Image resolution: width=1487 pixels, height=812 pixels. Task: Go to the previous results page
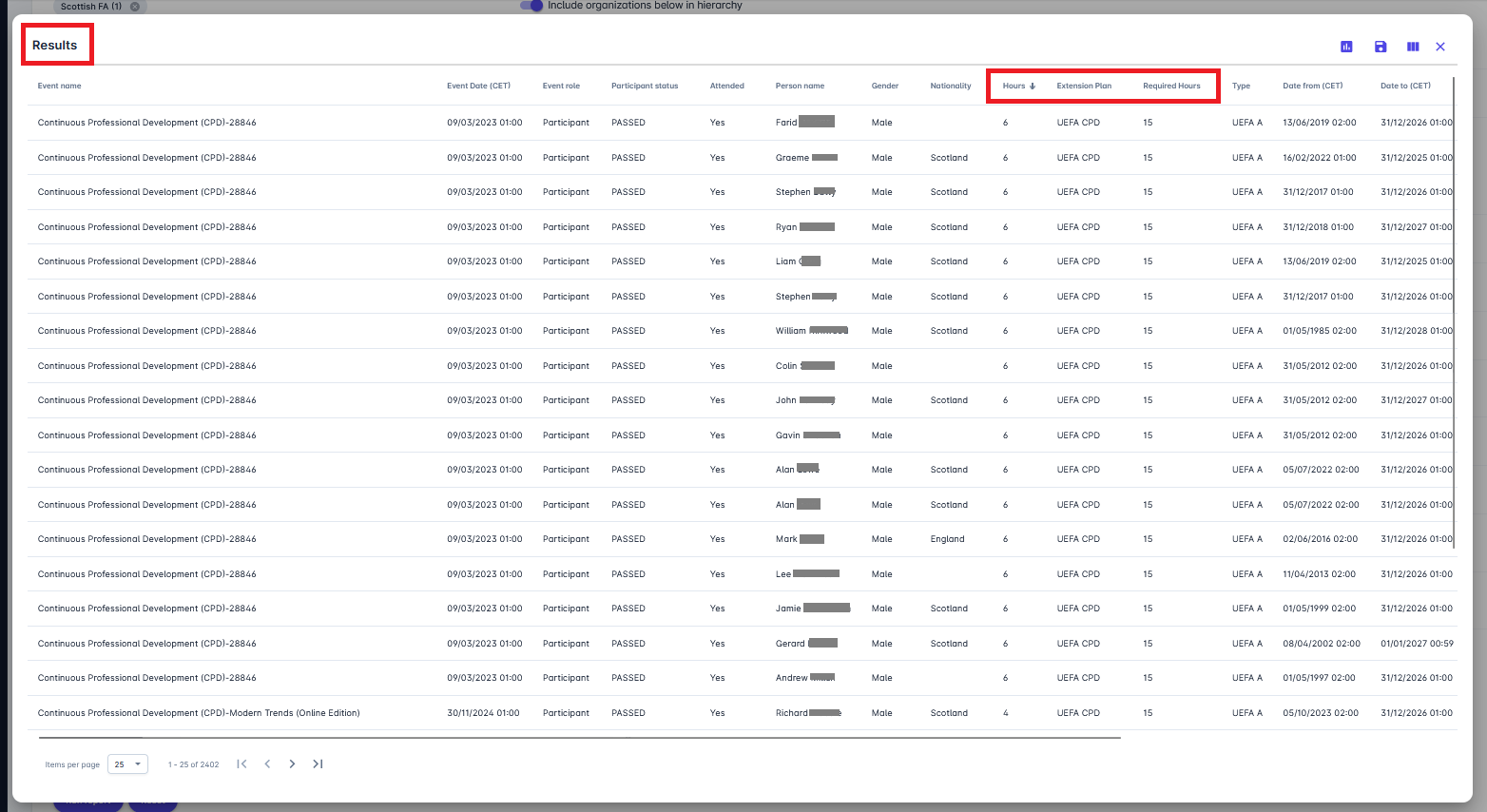[267, 764]
